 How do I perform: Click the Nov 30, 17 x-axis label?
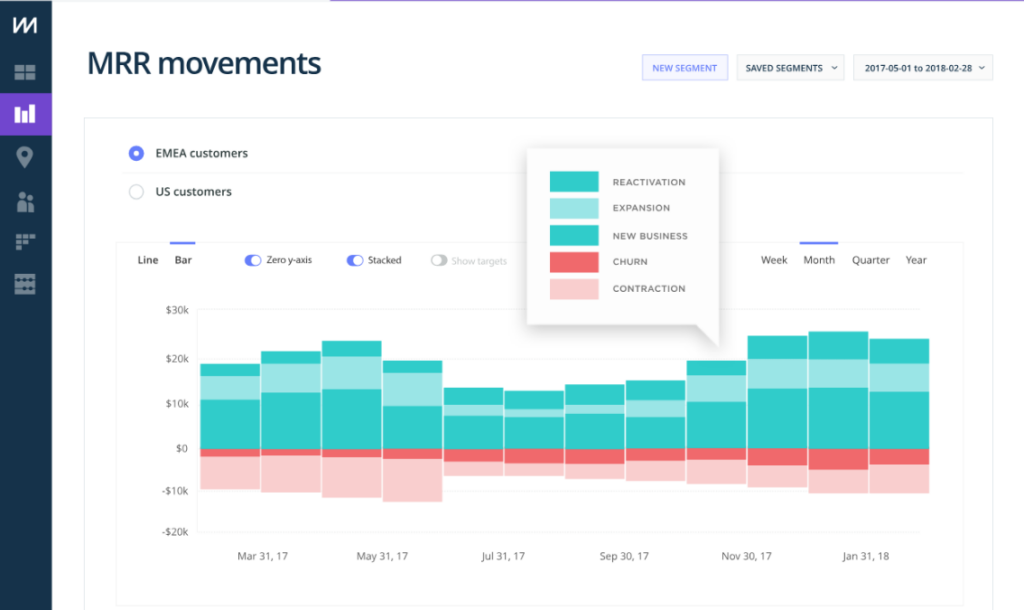click(x=746, y=556)
